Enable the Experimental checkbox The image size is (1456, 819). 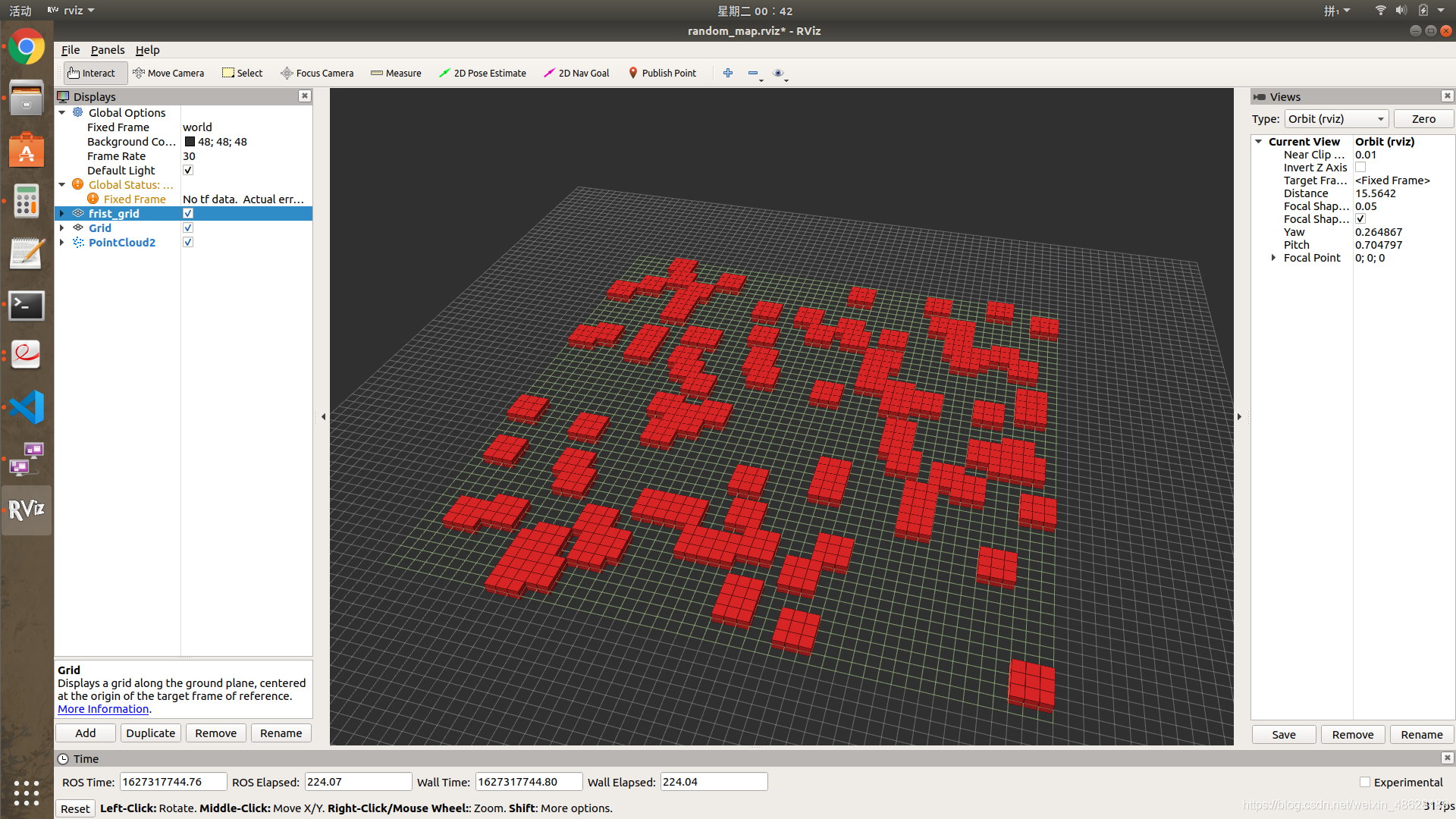pyautogui.click(x=1365, y=782)
